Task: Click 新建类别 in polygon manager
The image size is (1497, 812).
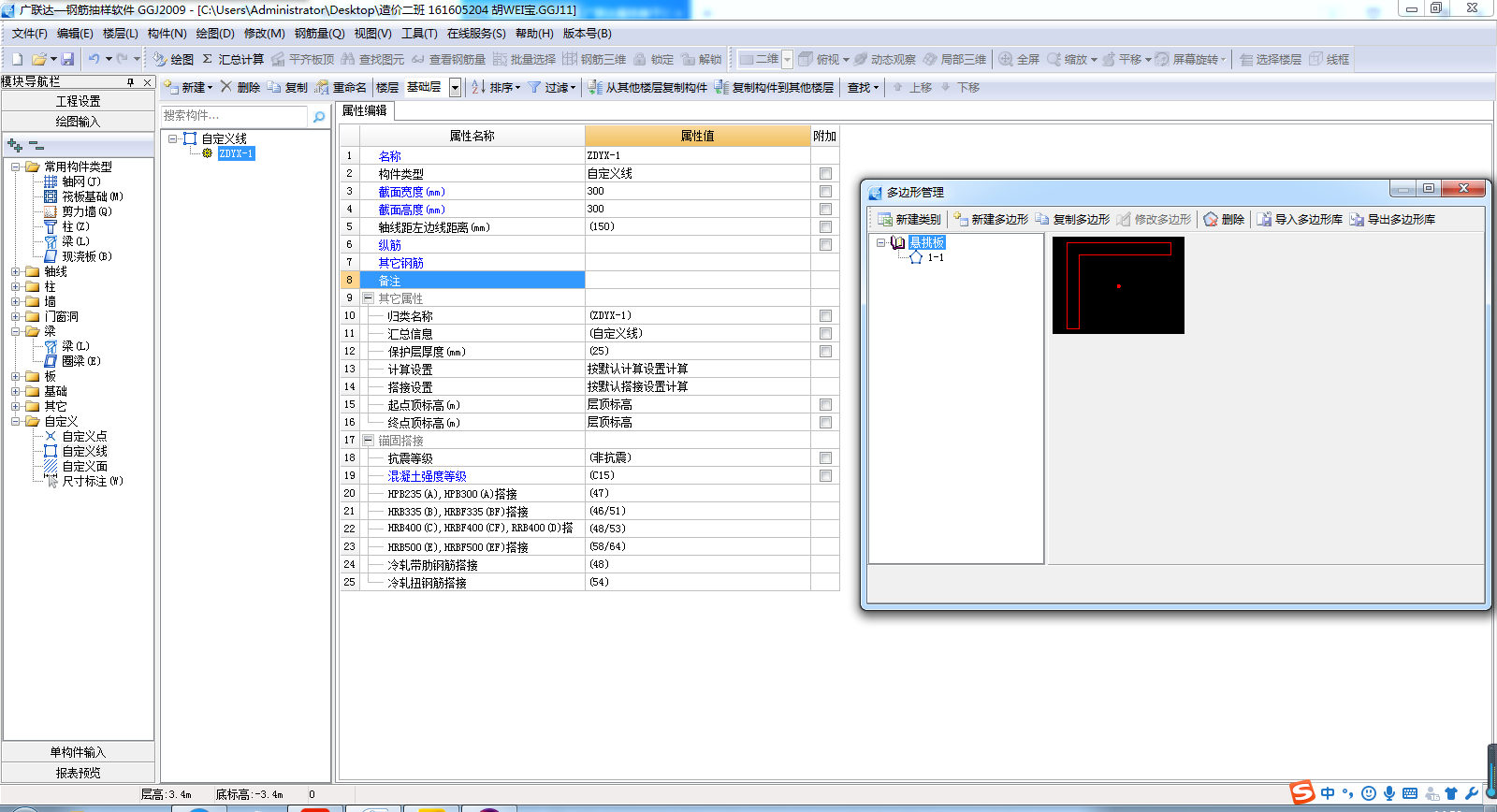Action: (908, 219)
